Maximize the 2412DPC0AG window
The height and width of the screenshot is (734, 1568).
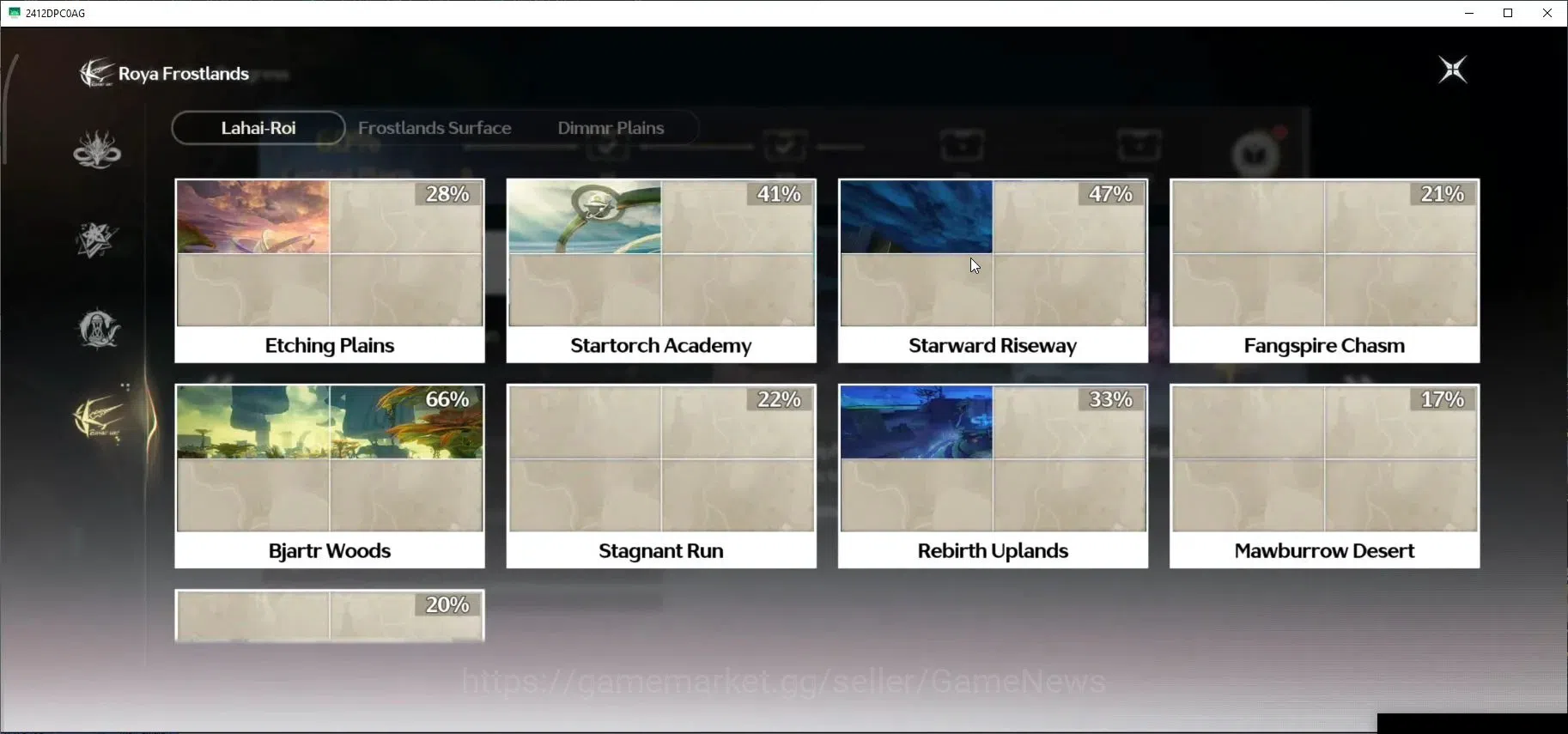(1508, 13)
